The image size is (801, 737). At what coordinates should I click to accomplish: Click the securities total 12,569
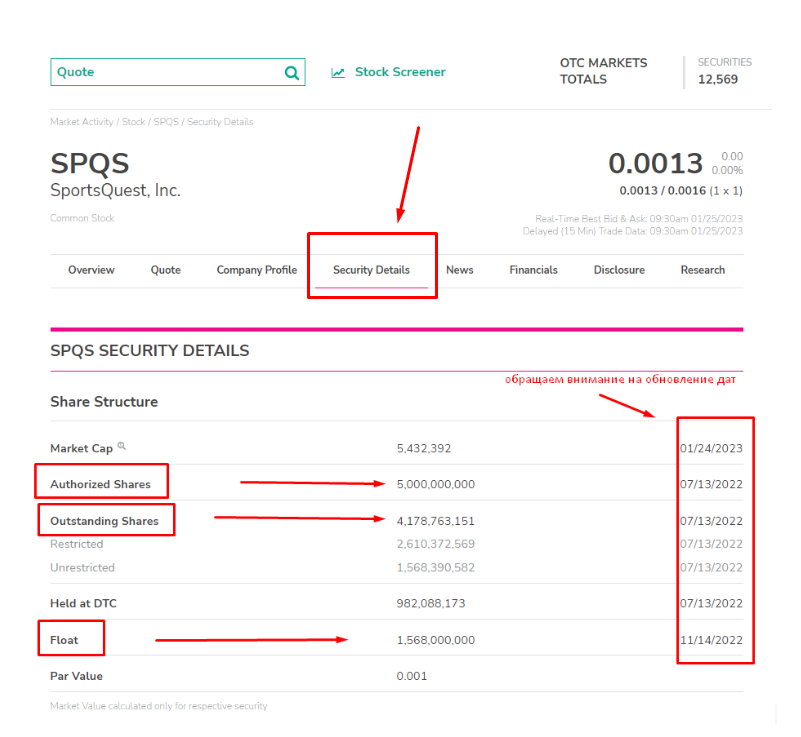coord(718,80)
